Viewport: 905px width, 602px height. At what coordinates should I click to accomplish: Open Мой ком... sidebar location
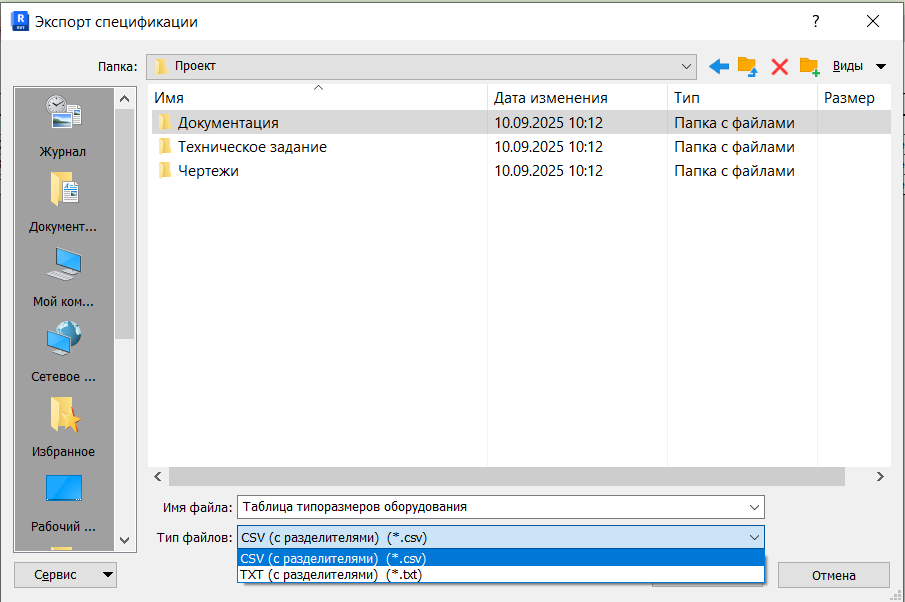(63, 276)
